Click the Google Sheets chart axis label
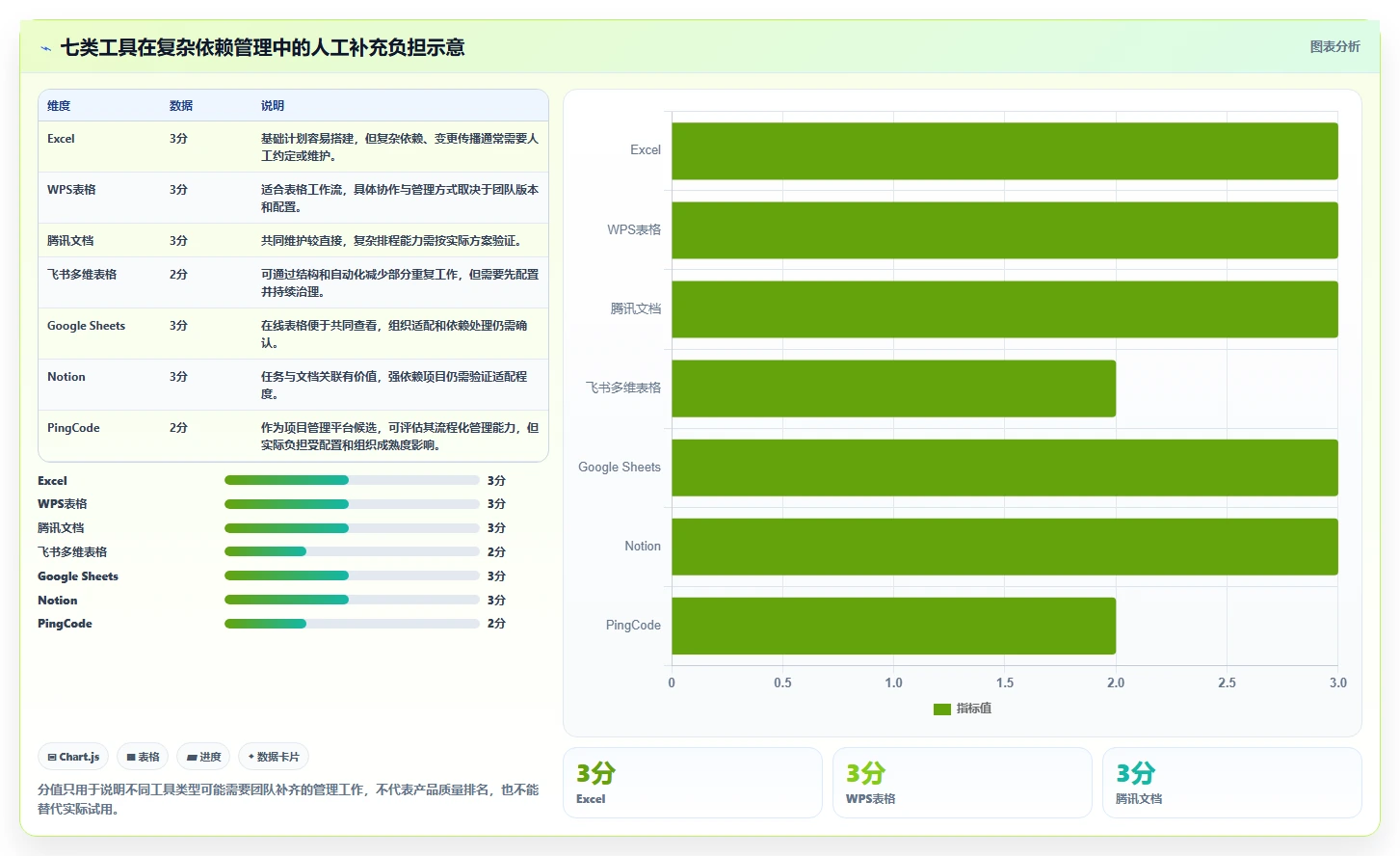The height and width of the screenshot is (856, 1400). [620, 468]
